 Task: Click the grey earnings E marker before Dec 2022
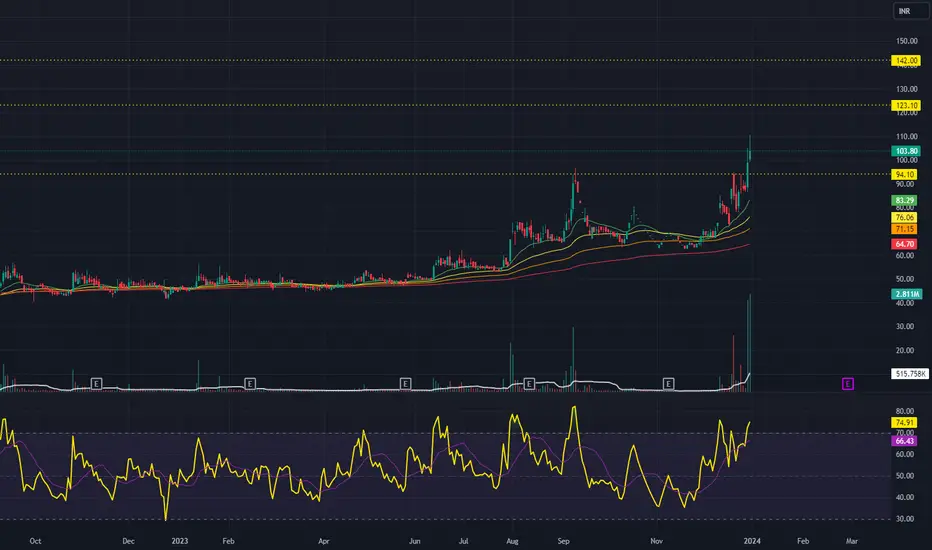96,384
